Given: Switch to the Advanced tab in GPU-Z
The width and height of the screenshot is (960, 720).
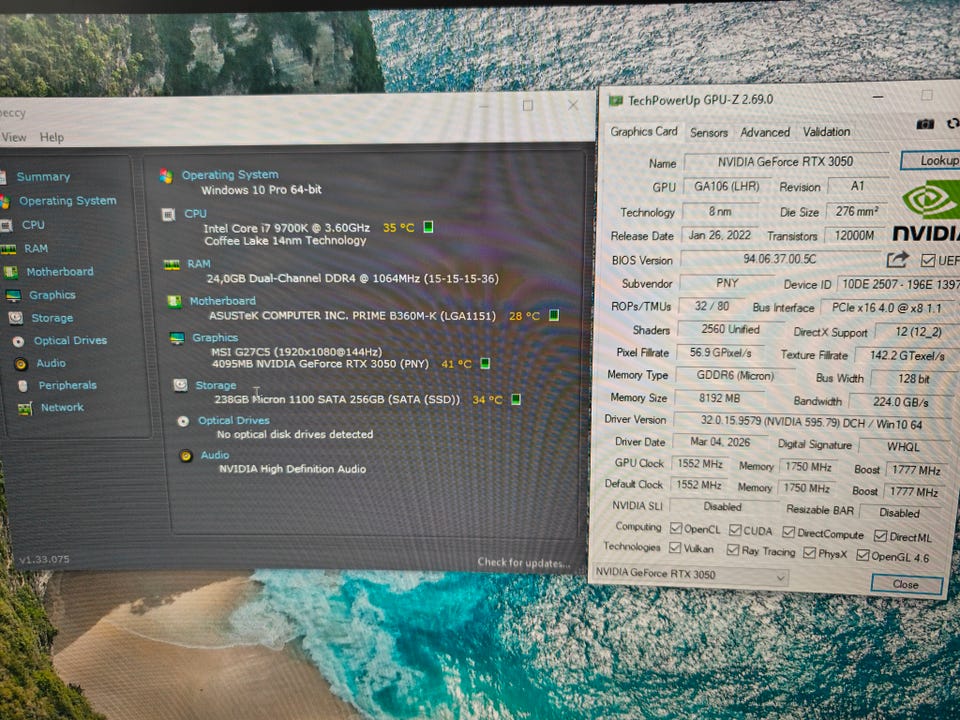Looking at the screenshot, I should tap(765, 132).
